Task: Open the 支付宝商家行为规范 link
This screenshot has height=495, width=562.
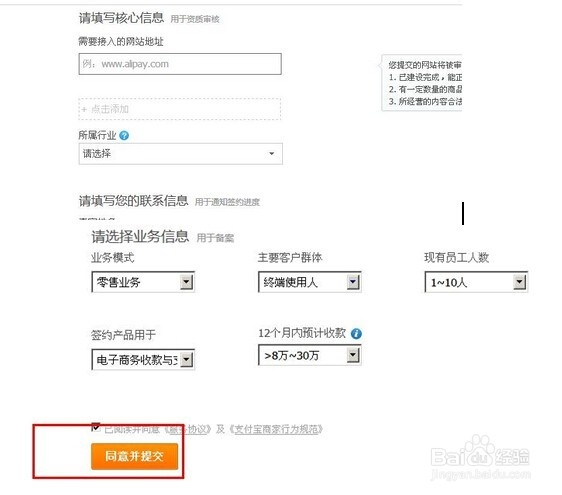Action: [x=276, y=429]
